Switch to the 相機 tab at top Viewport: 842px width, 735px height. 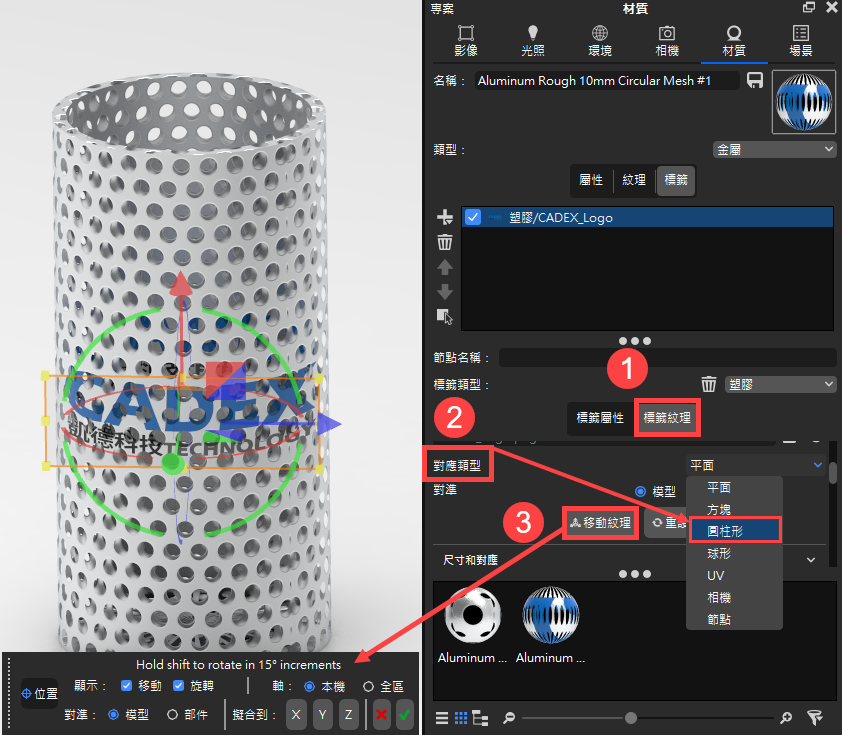coord(667,41)
